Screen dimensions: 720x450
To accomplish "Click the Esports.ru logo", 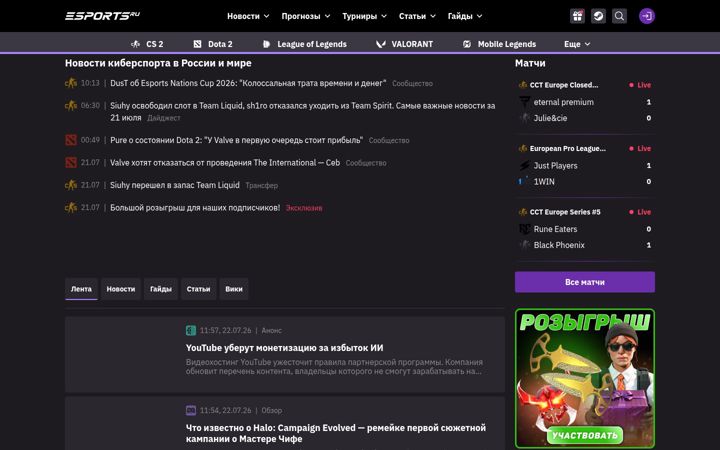I will point(102,16).
